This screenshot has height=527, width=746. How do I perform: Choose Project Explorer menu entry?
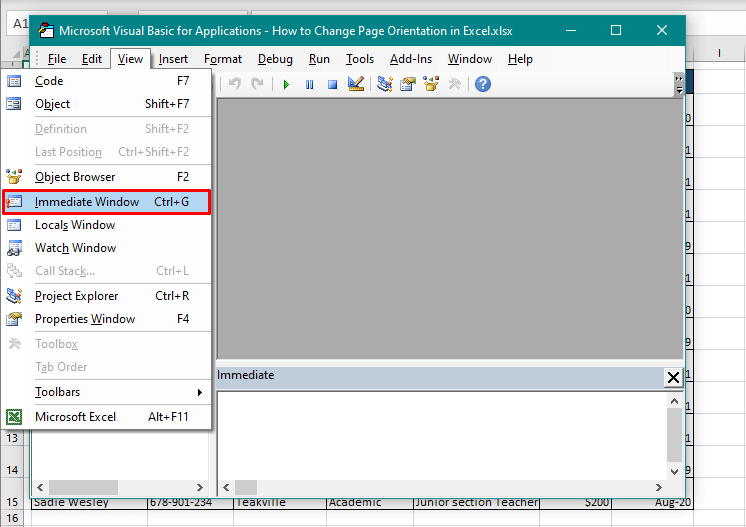coord(107,296)
